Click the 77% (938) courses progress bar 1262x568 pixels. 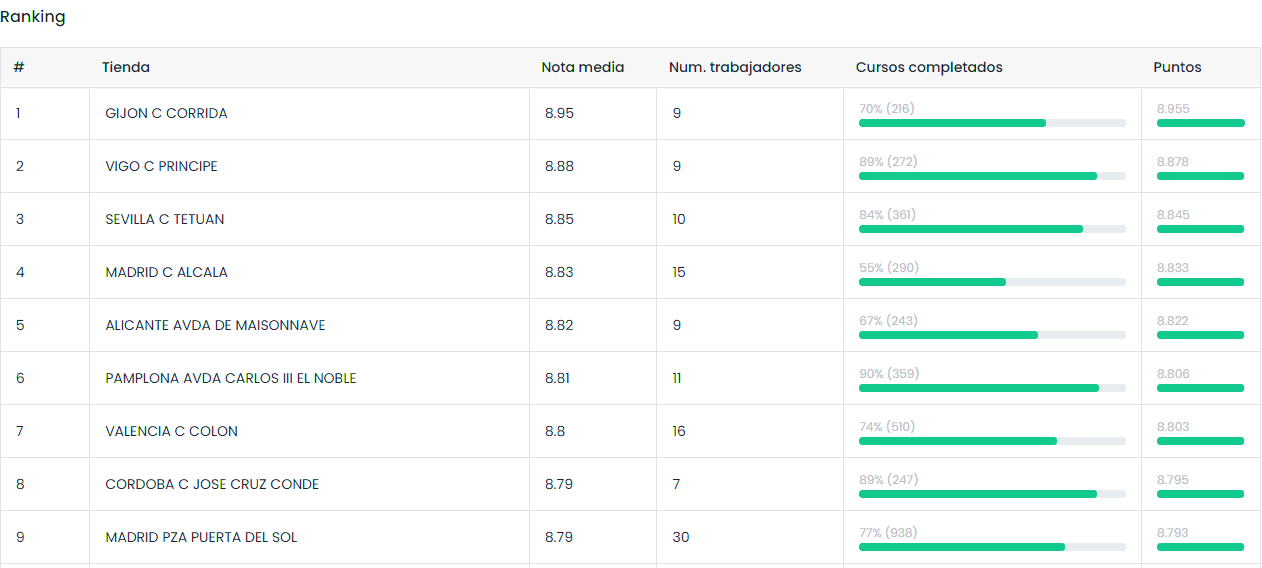pyautogui.click(x=991, y=547)
